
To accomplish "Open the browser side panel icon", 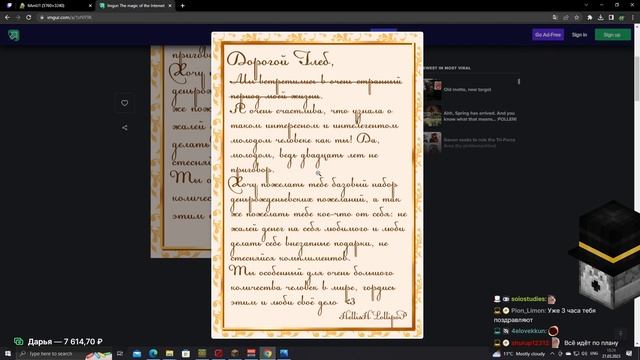I will (x=611, y=18).
